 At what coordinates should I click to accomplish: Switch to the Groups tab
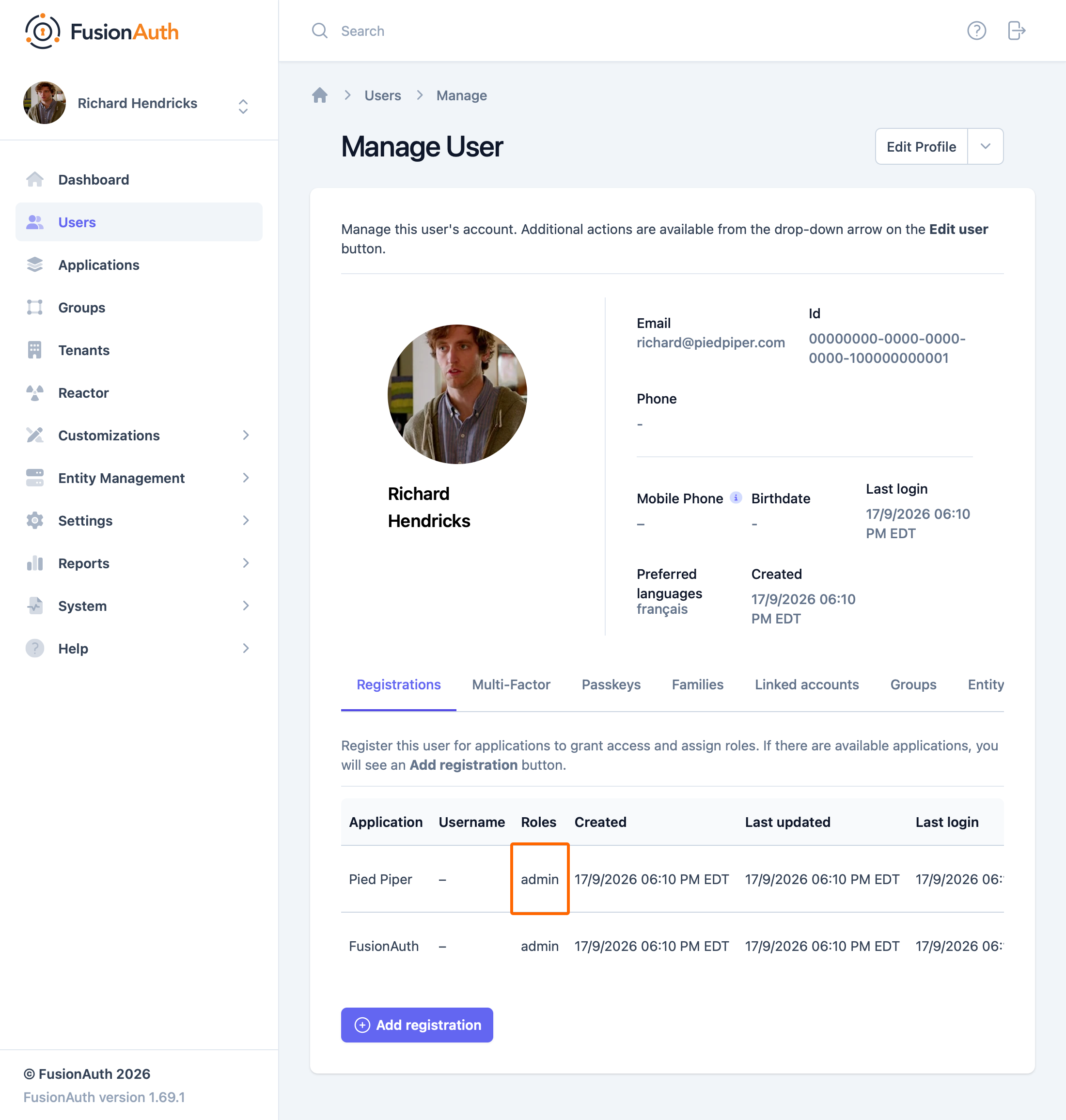[x=913, y=684]
